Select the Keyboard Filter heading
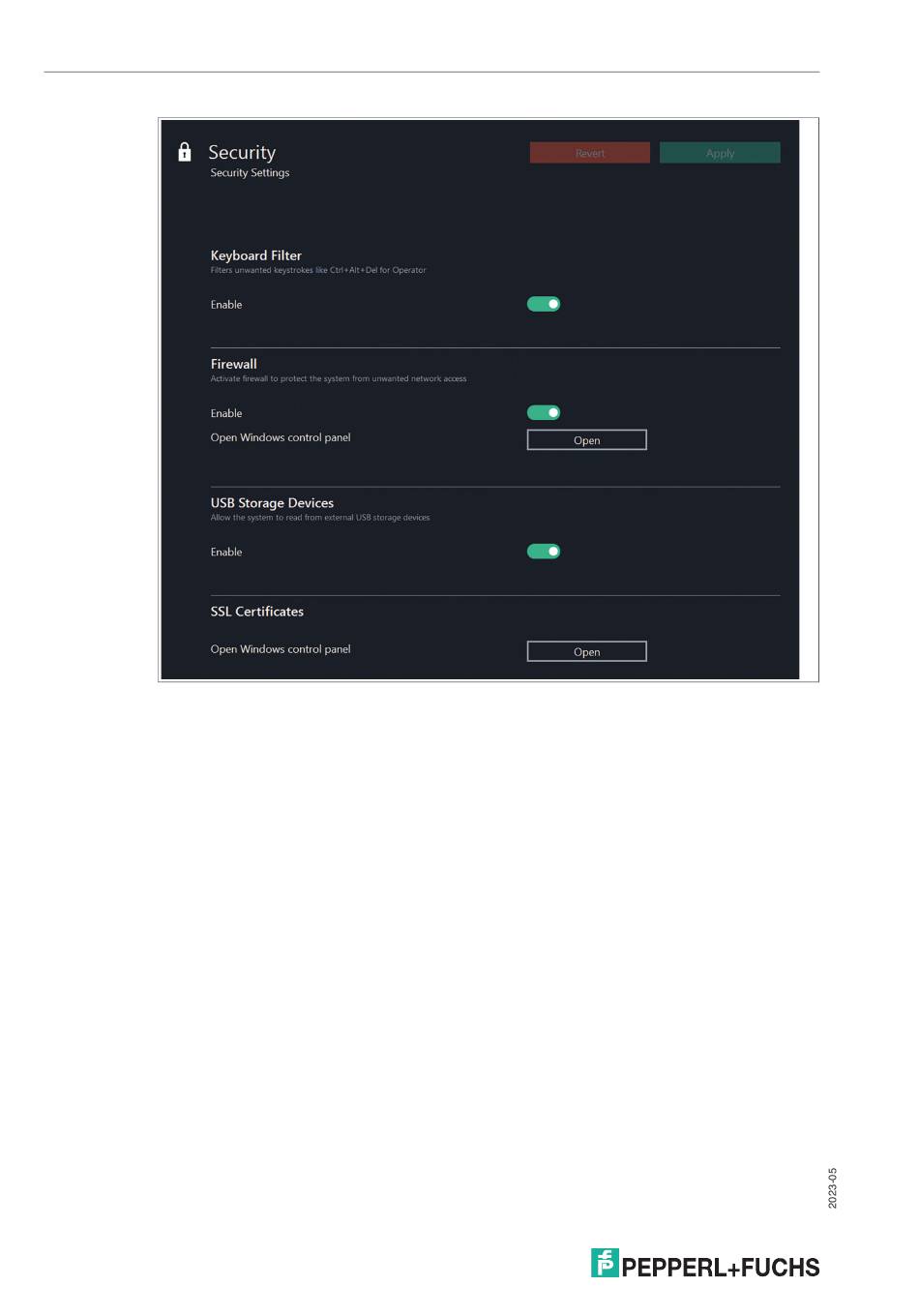 pyautogui.click(x=256, y=255)
